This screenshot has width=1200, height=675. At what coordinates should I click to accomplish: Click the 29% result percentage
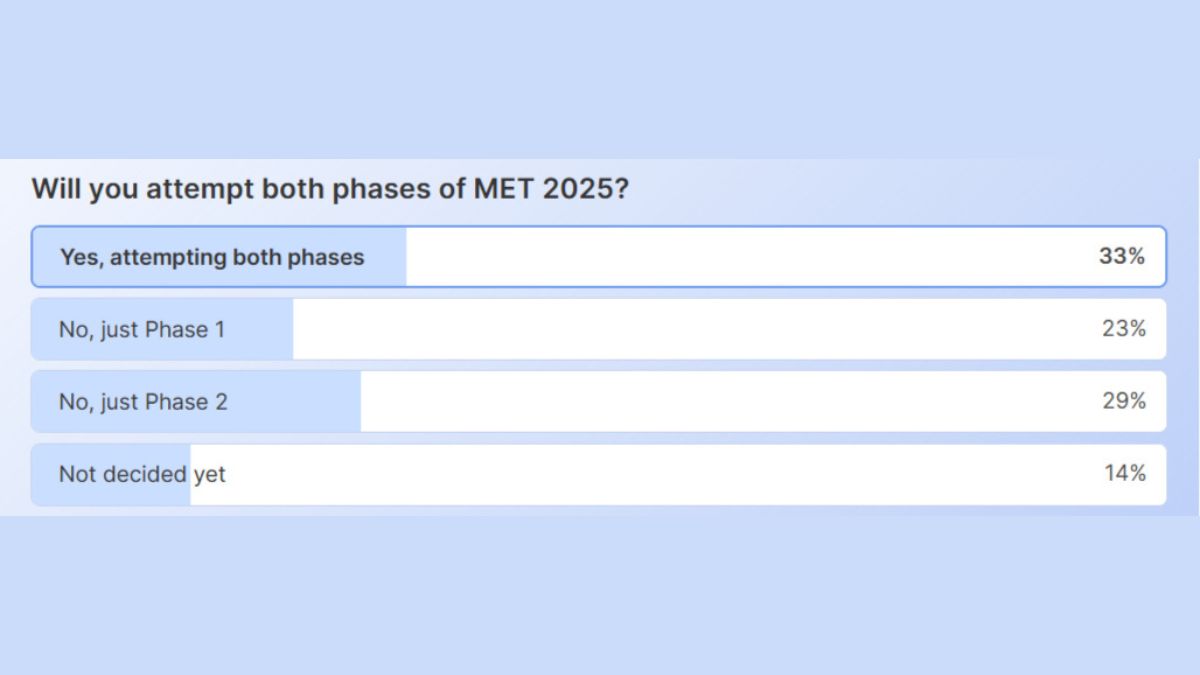pyautogui.click(x=1124, y=402)
